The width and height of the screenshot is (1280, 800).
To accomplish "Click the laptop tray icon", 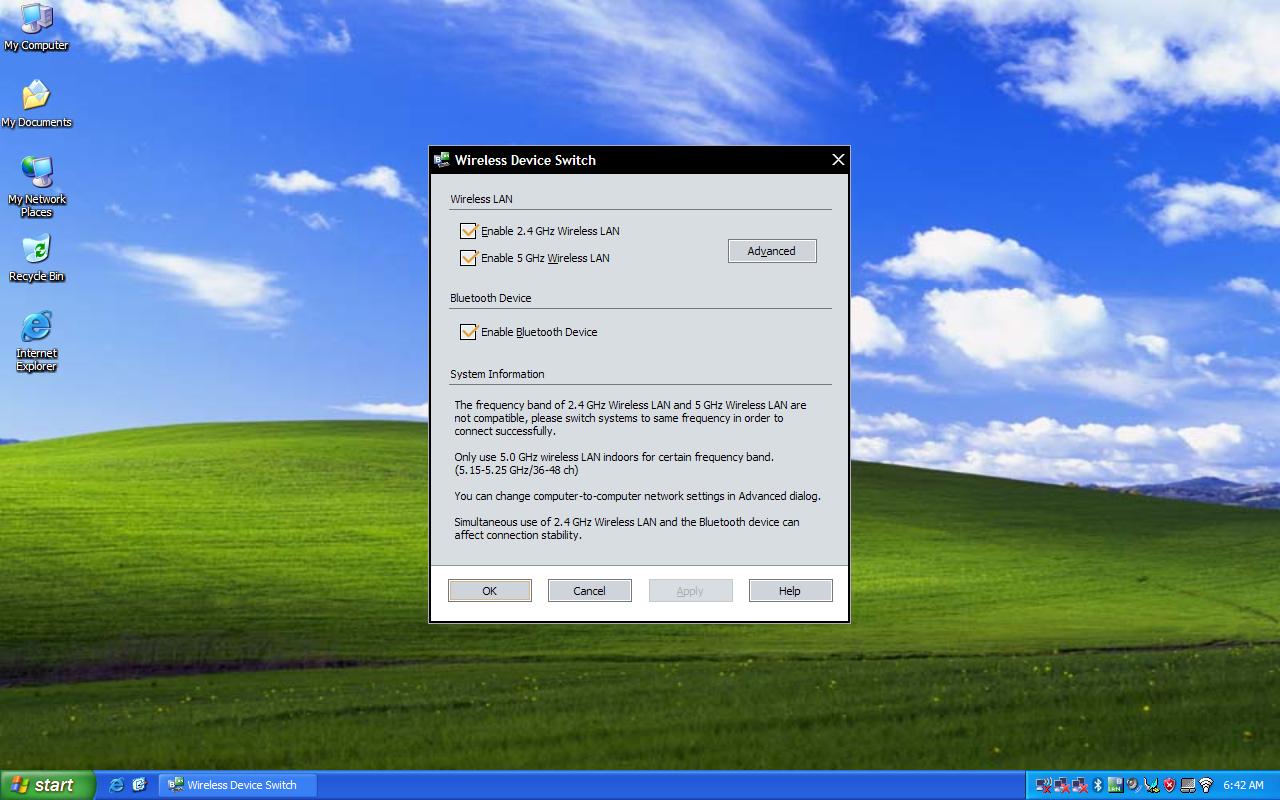I will 1188,785.
